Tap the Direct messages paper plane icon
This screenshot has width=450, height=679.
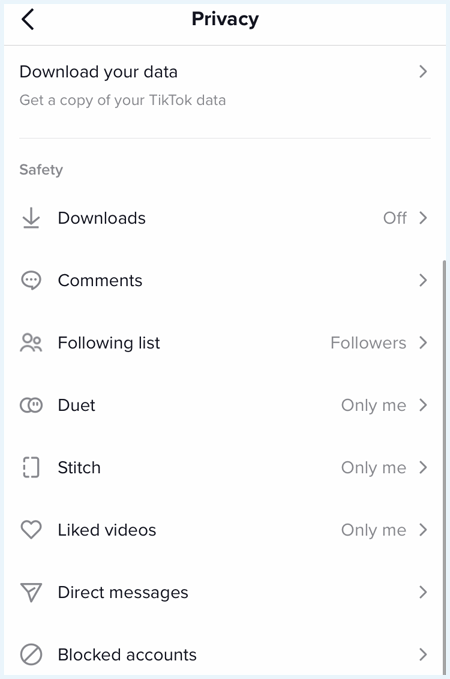[31, 592]
